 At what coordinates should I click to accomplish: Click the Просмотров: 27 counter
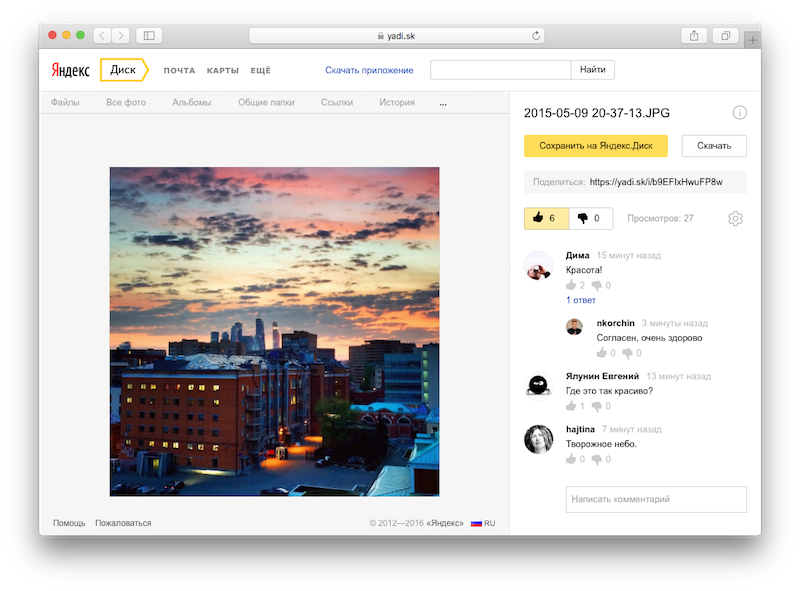tap(660, 218)
